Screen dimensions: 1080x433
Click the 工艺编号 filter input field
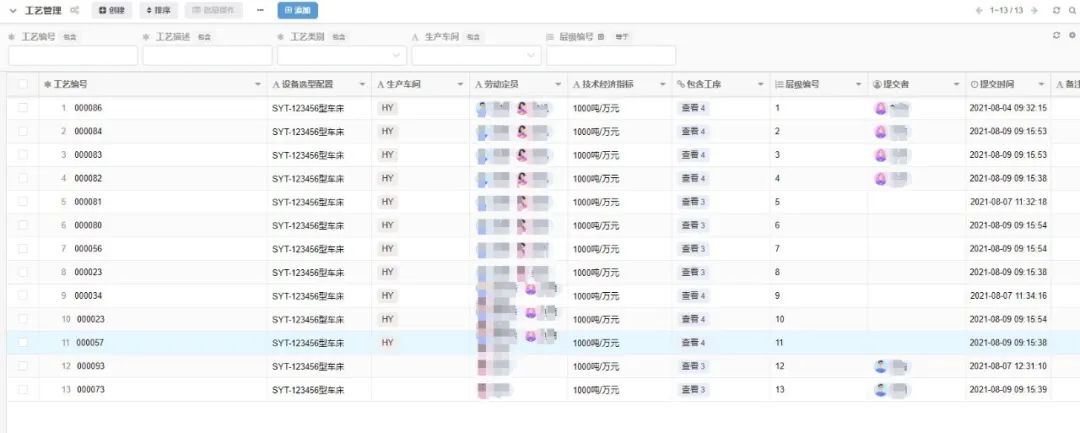72,55
